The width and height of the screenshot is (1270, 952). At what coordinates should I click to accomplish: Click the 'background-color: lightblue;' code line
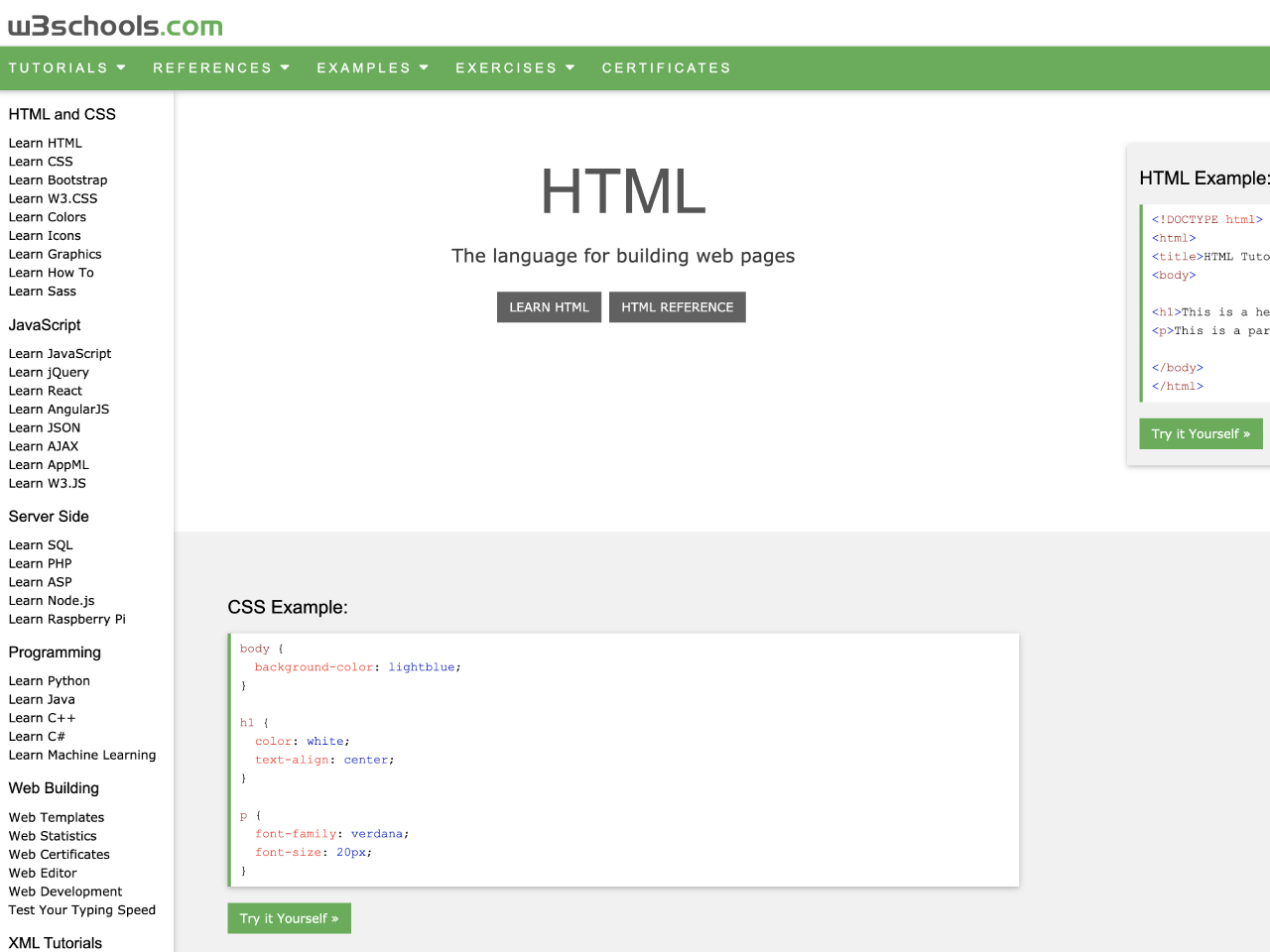[x=358, y=667]
